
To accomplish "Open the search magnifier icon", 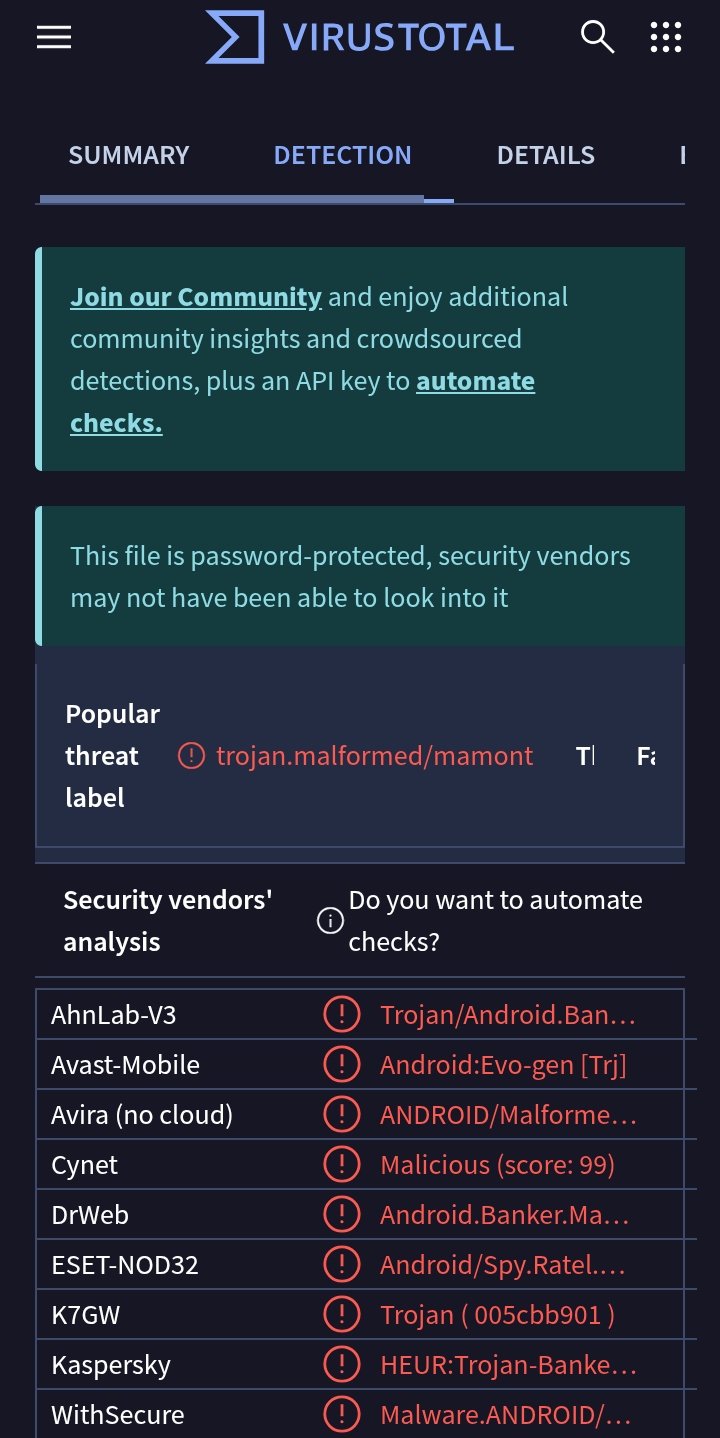I will pos(597,37).
